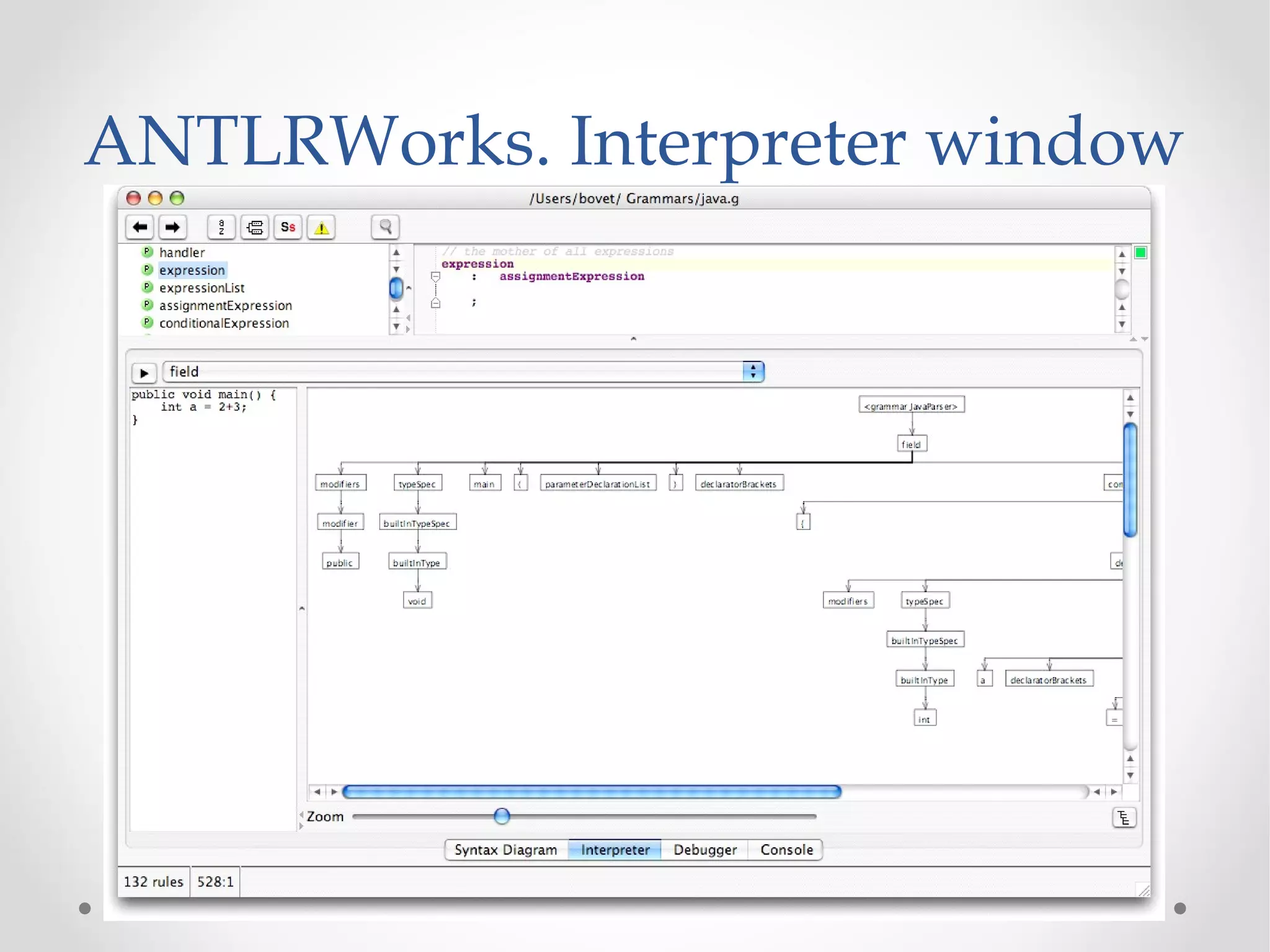The width and height of the screenshot is (1270, 952).
Task: Toggle the Ss syntax toolbar button
Action: pos(288,227)
